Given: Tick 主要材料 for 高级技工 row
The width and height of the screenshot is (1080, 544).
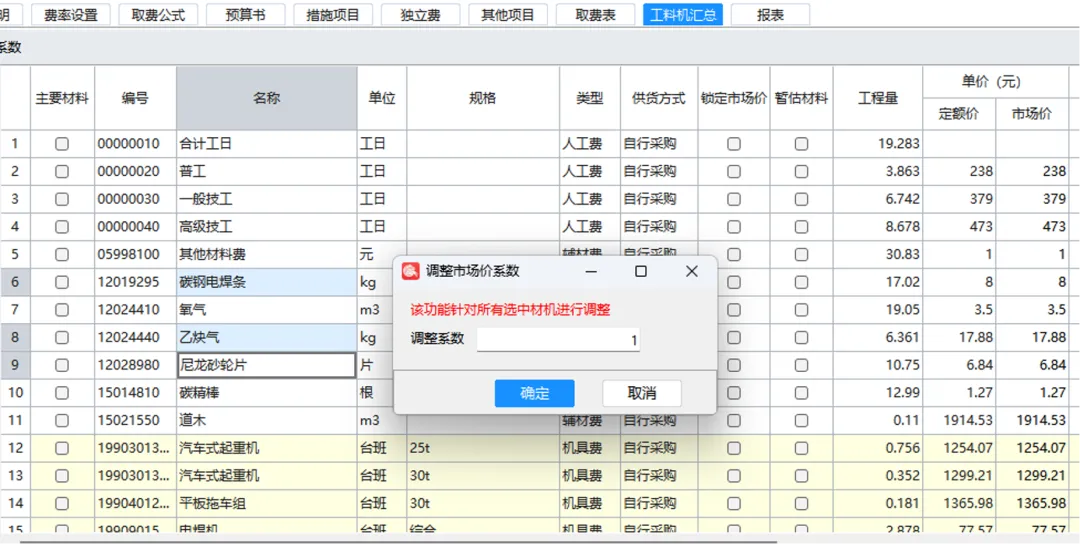Looking at the screenshot, I should tap(62, 227).
